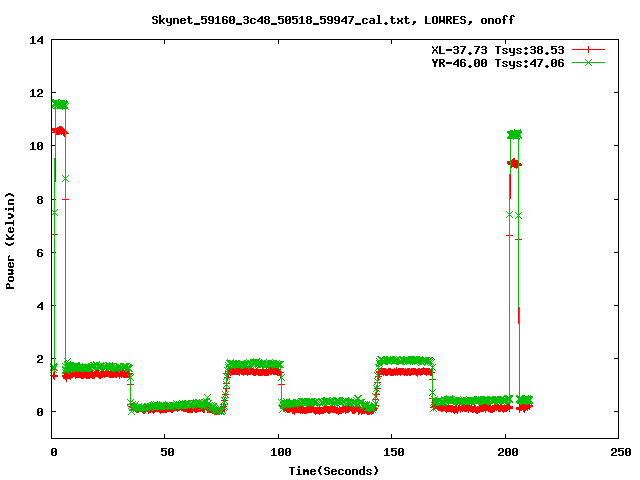The height and width of the screenshot is (480, 640).
Task: Click the Time(Seconds) axis label
Action: tap(333, 471)
